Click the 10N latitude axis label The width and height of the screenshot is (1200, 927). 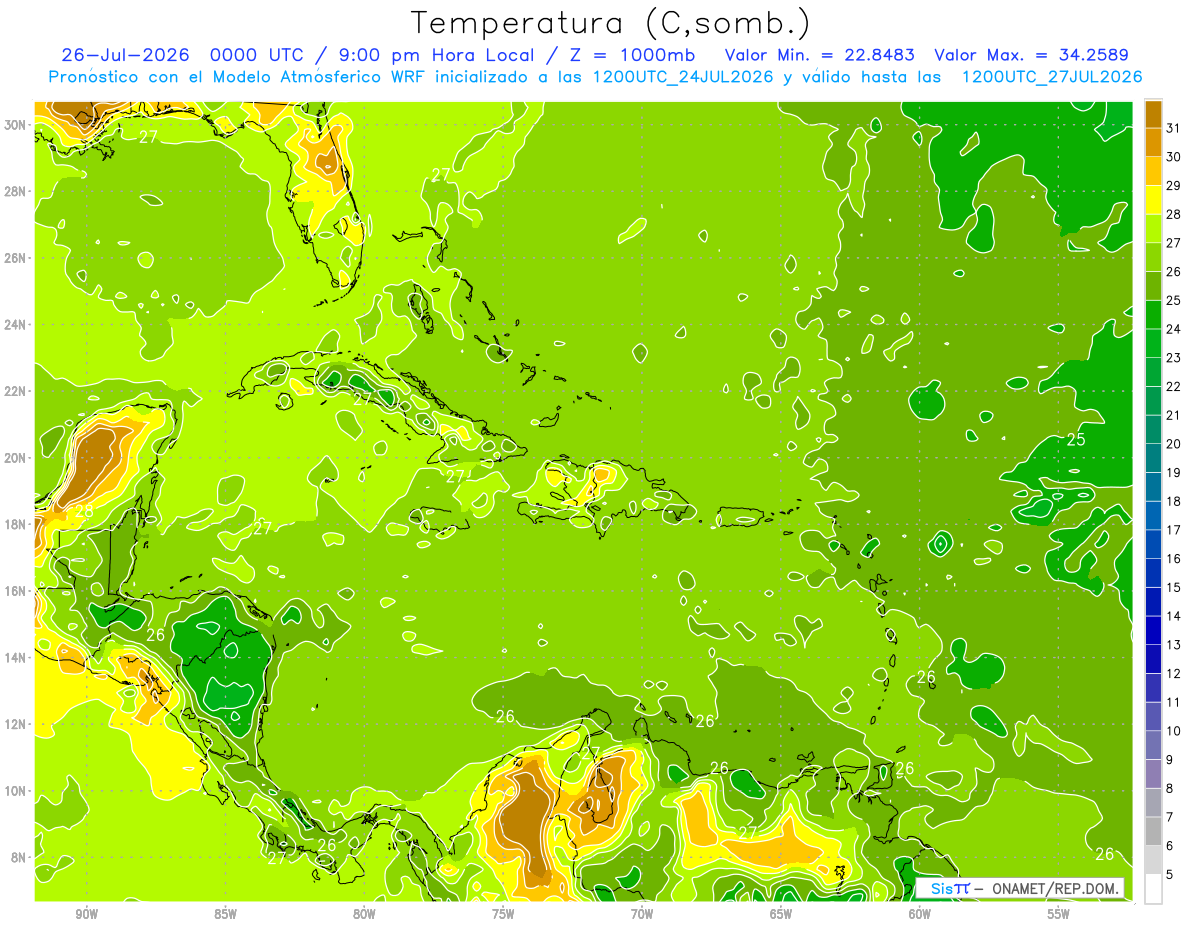tap(16, 790)
